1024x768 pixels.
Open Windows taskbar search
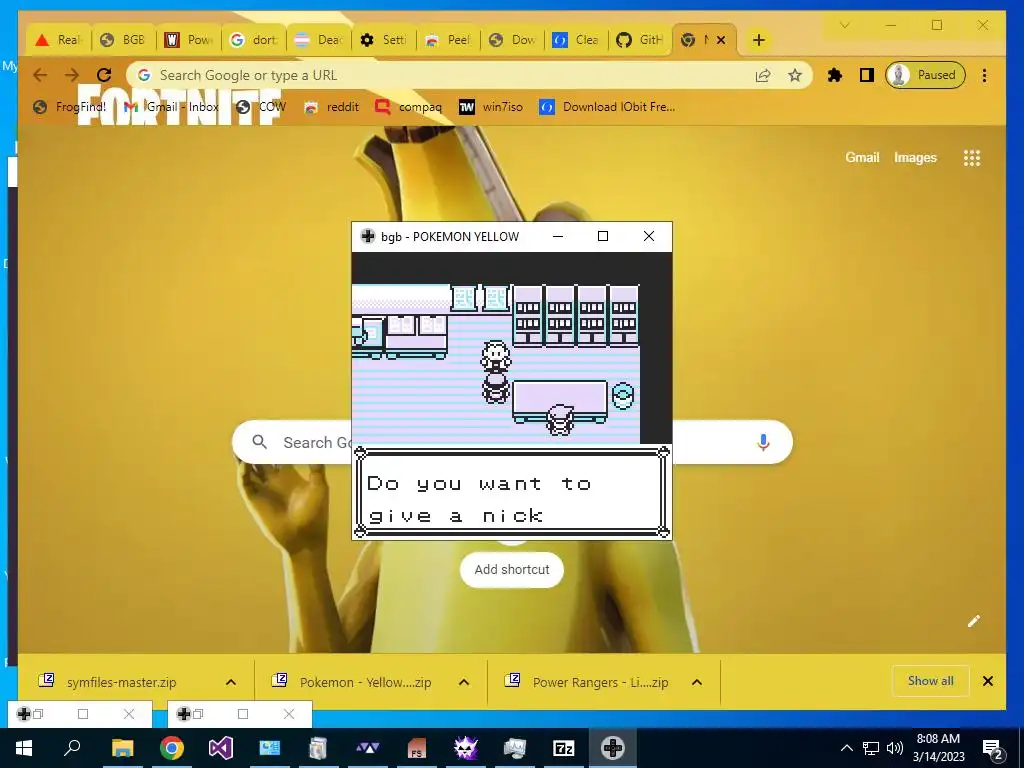[72, 748]
